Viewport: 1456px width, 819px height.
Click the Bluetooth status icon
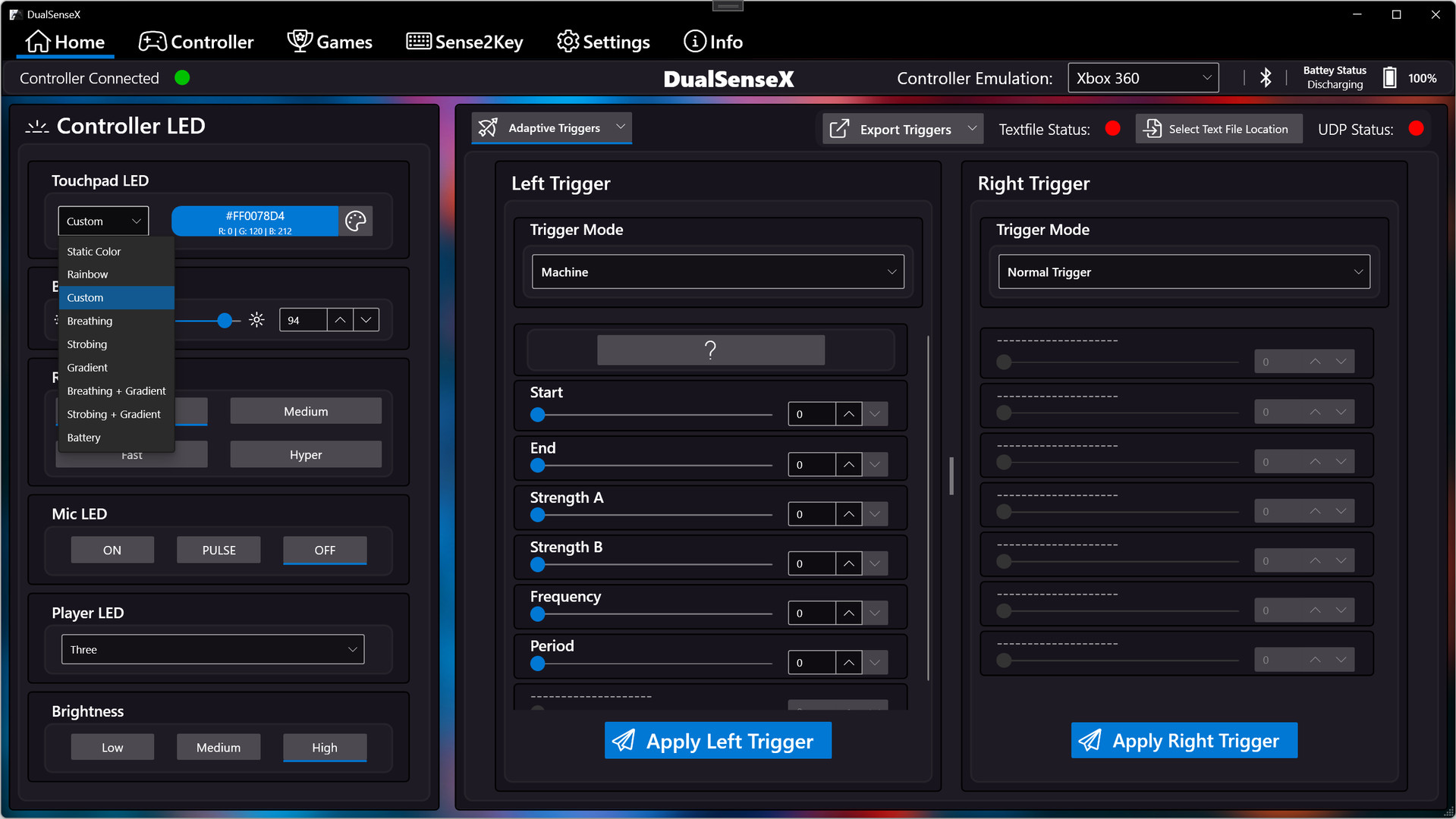tap(1265, 78)
